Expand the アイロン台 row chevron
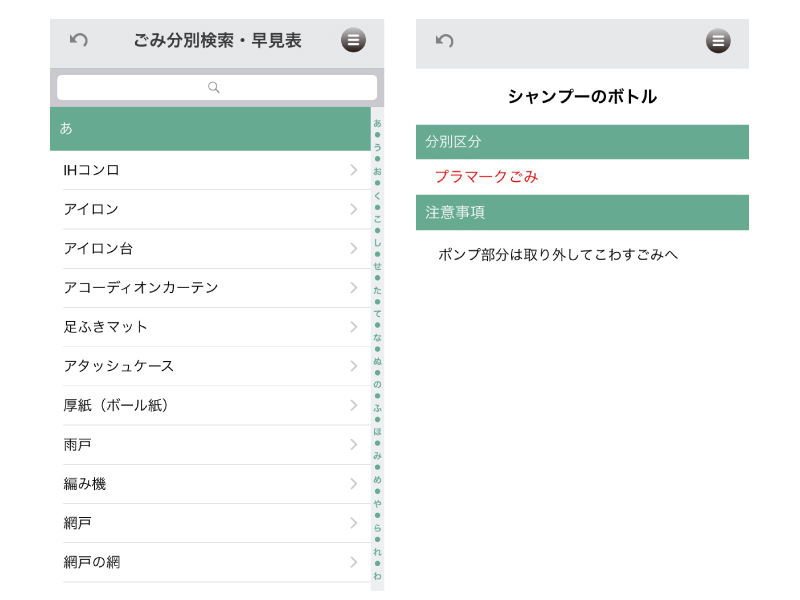 353,248
